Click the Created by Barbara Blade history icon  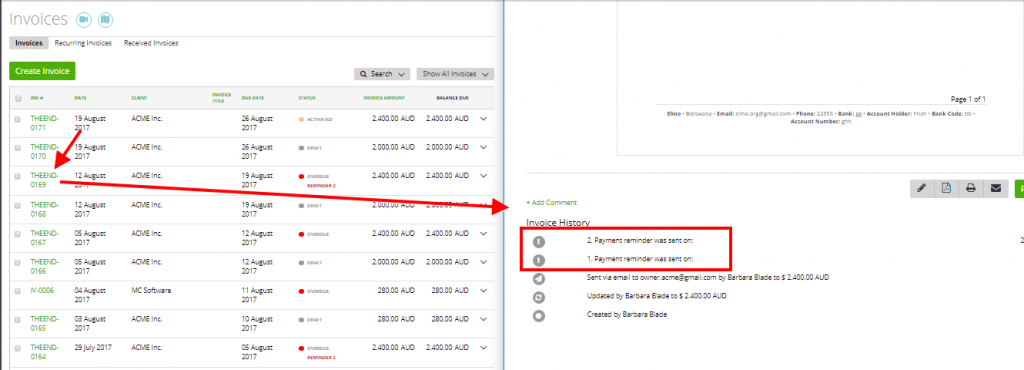tap(539, 315)
